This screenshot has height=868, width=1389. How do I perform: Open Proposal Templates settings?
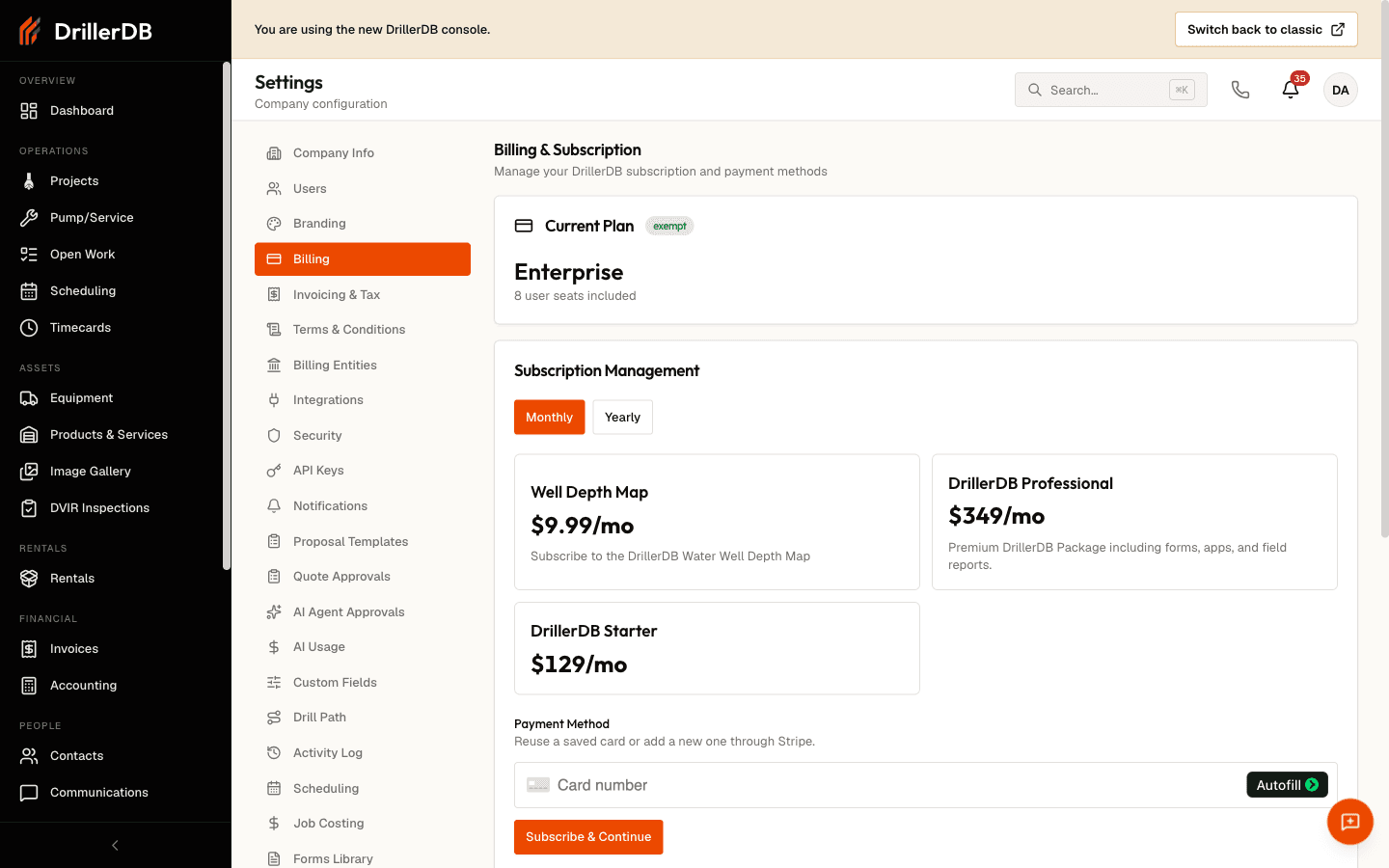[363, 542]
